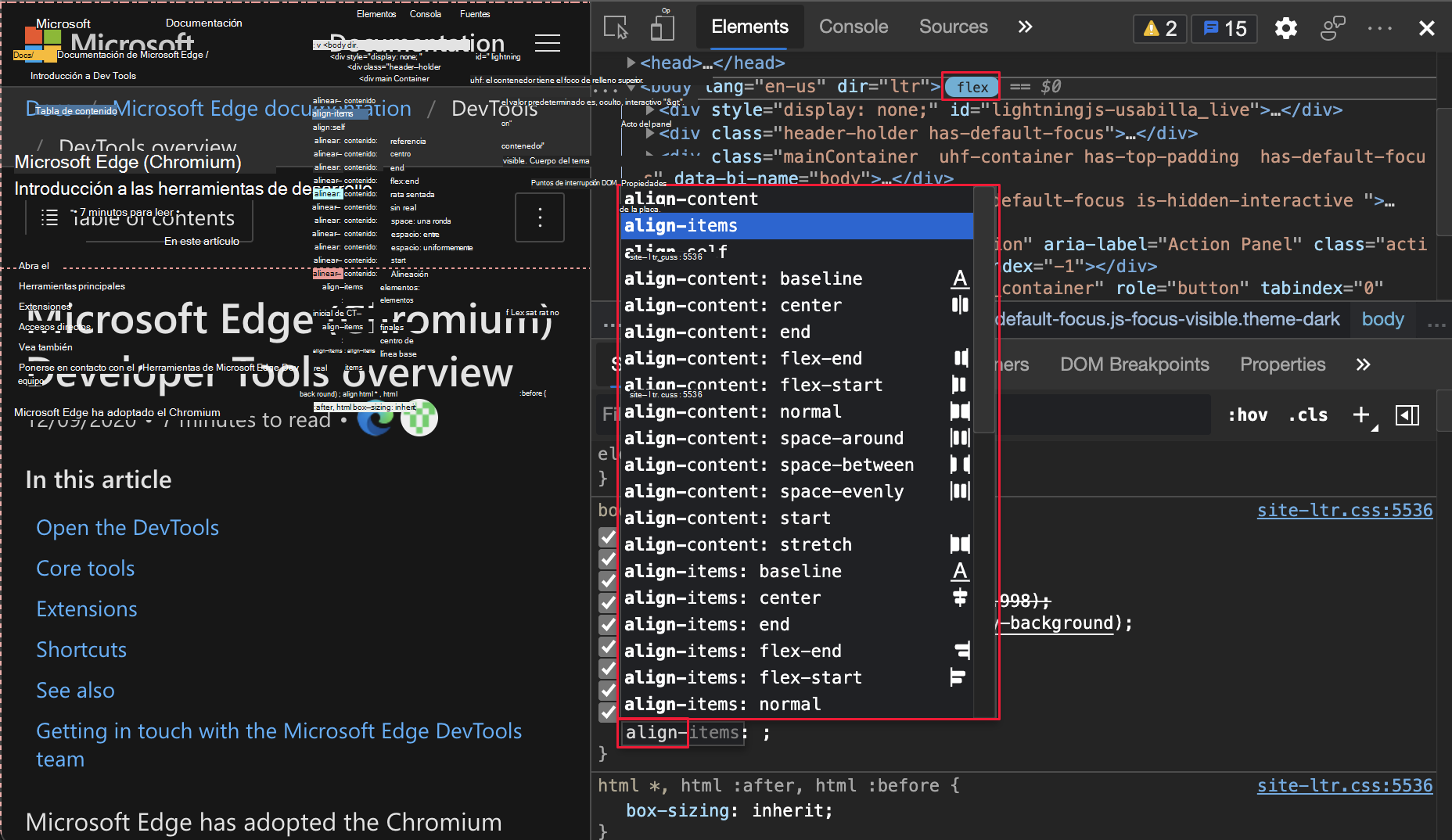The width and height of the screenshot is (1452, 840).
Task: Toggle the device emulation mode
Action: [662, 27]
